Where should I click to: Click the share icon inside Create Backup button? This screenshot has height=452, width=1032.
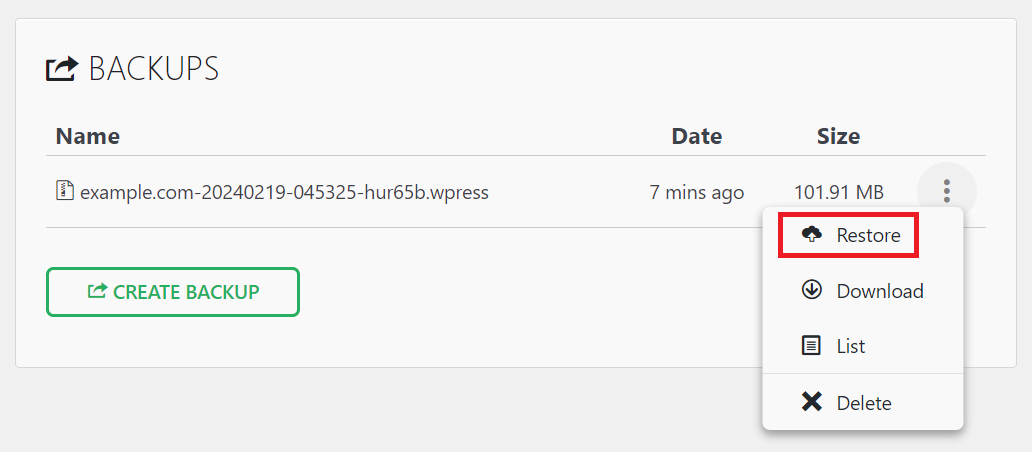point(97,291)
